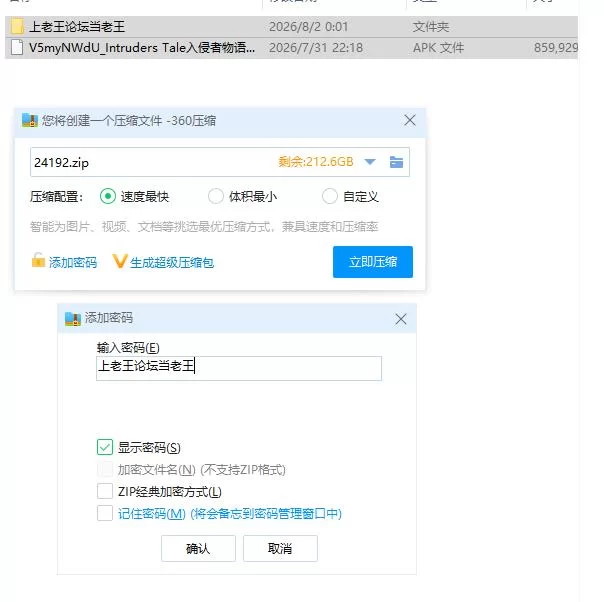Select the 速度最快 compression option
The height and width of the screenshot is (602, 604).
pyautogui.click(x=107, y=196)
